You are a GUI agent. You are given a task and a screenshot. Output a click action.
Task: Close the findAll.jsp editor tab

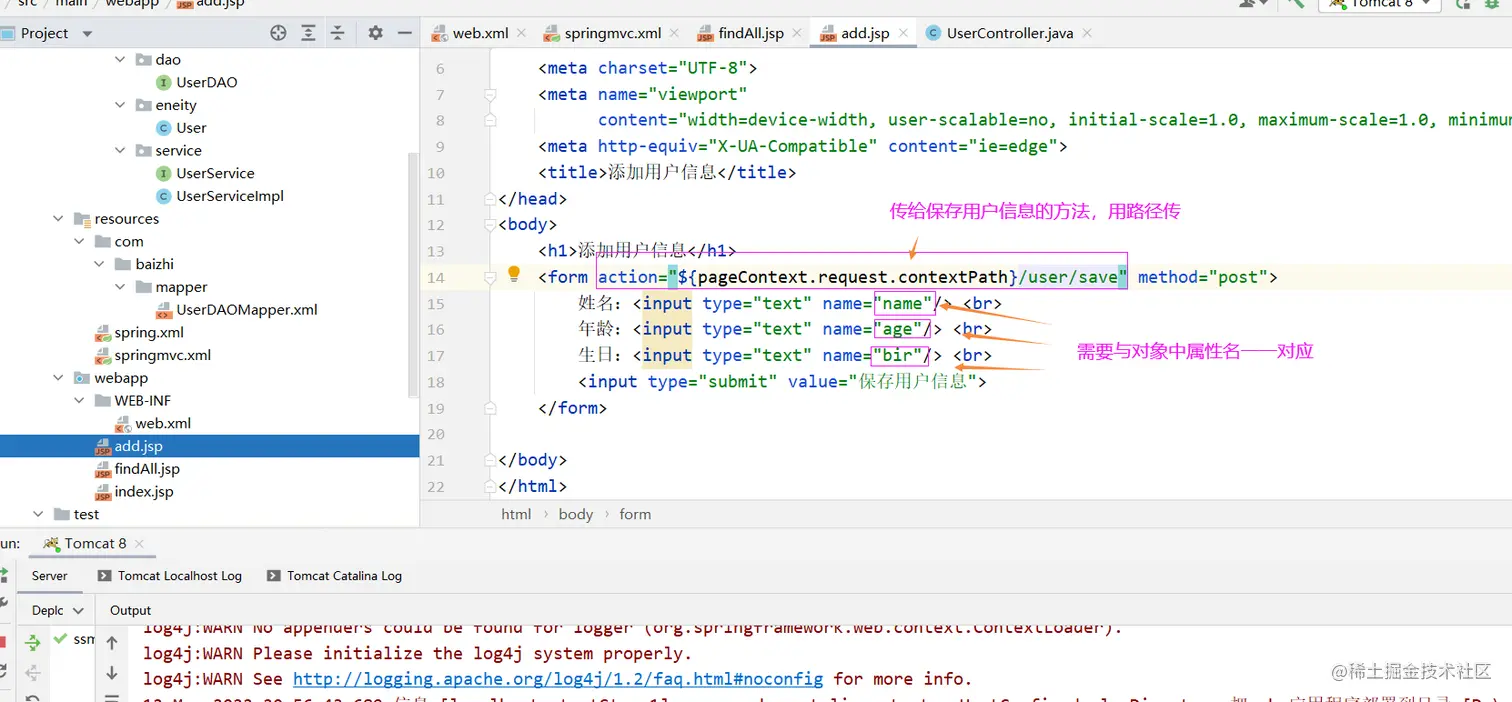click(799, 33)
